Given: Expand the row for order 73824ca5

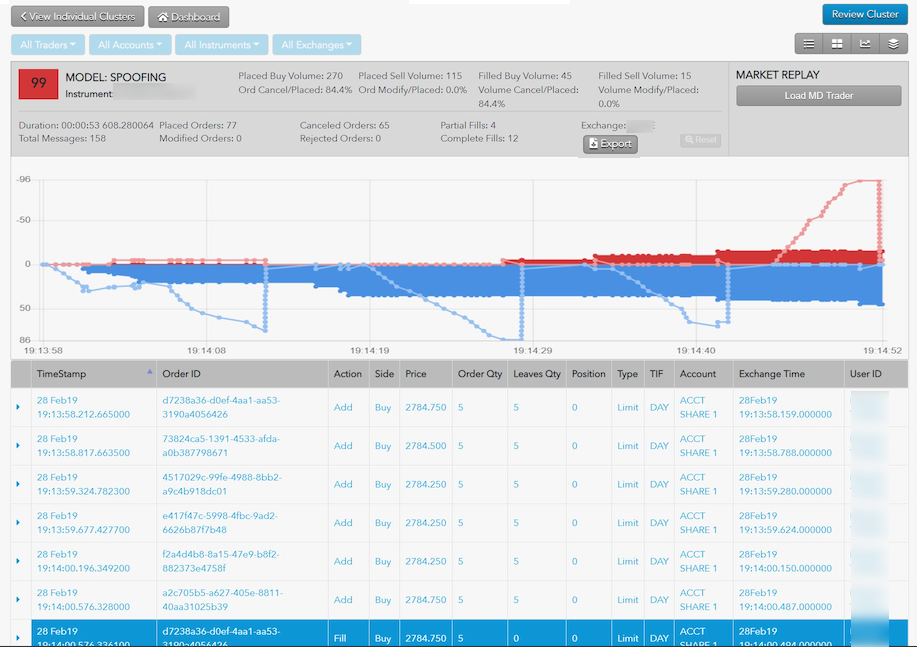Looking at the screenshot, I should tap(18, 445).
